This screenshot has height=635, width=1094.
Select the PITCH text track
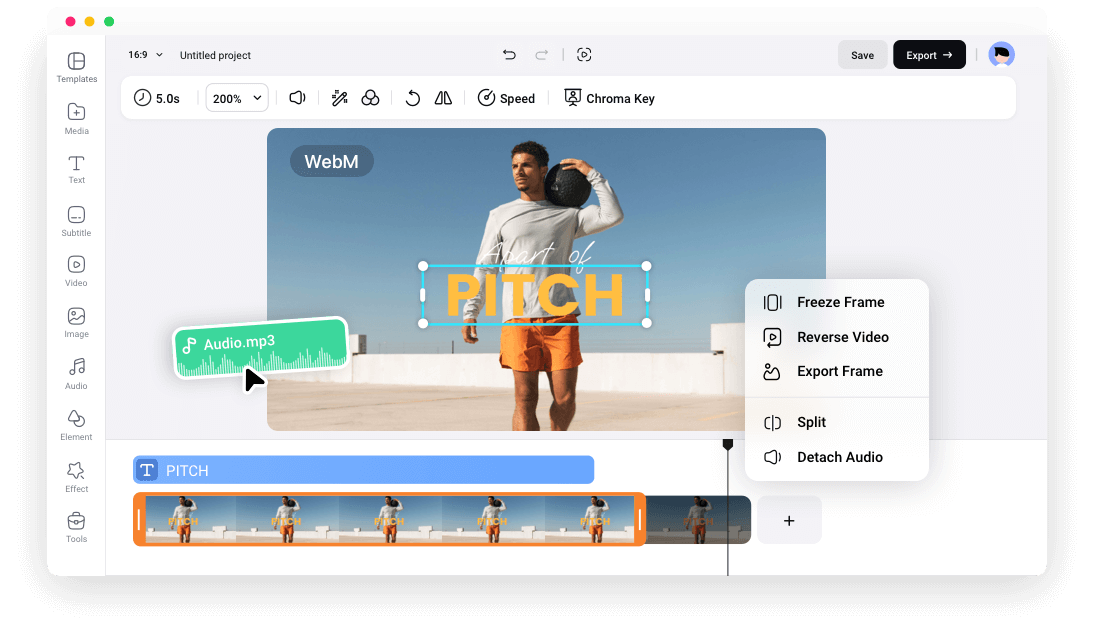(362, 469)
